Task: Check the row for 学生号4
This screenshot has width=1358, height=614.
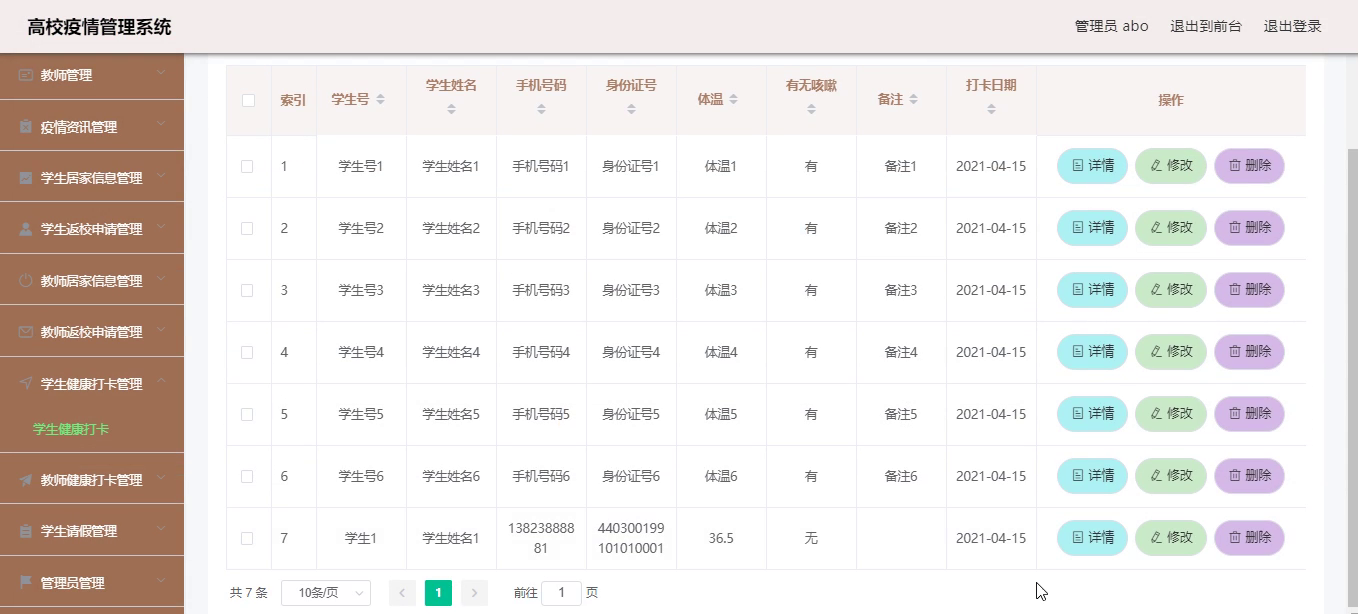Action: [247, 352]
